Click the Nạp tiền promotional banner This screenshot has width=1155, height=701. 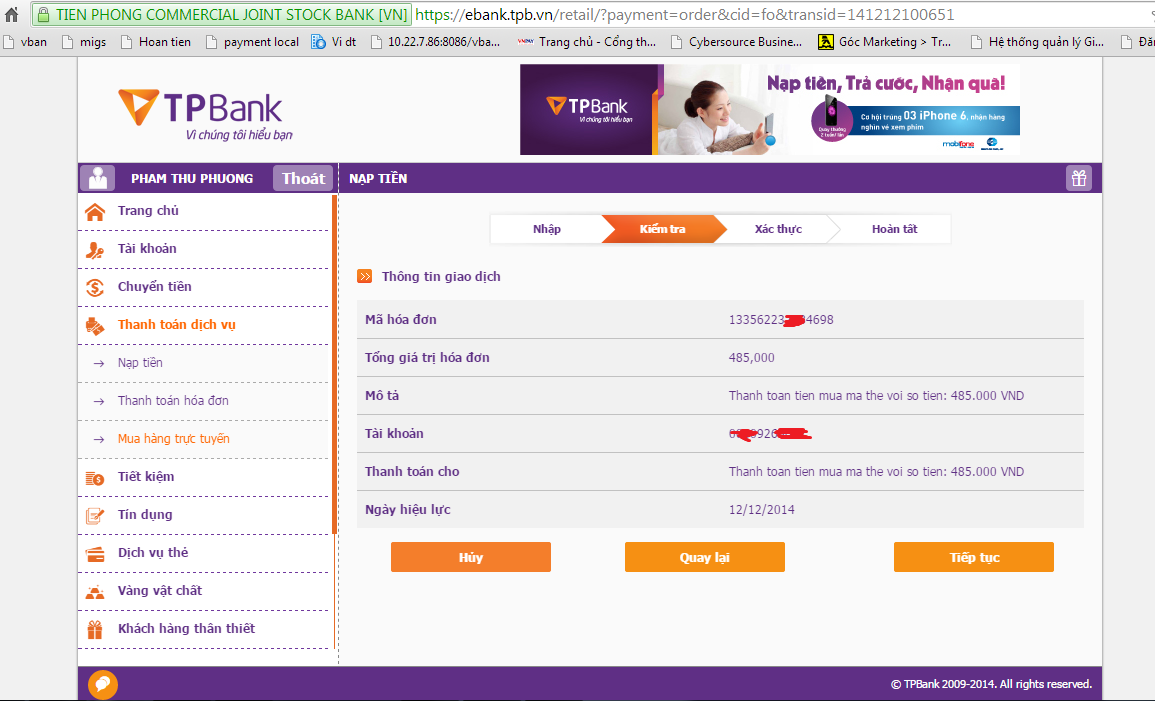tap(770, 110)
